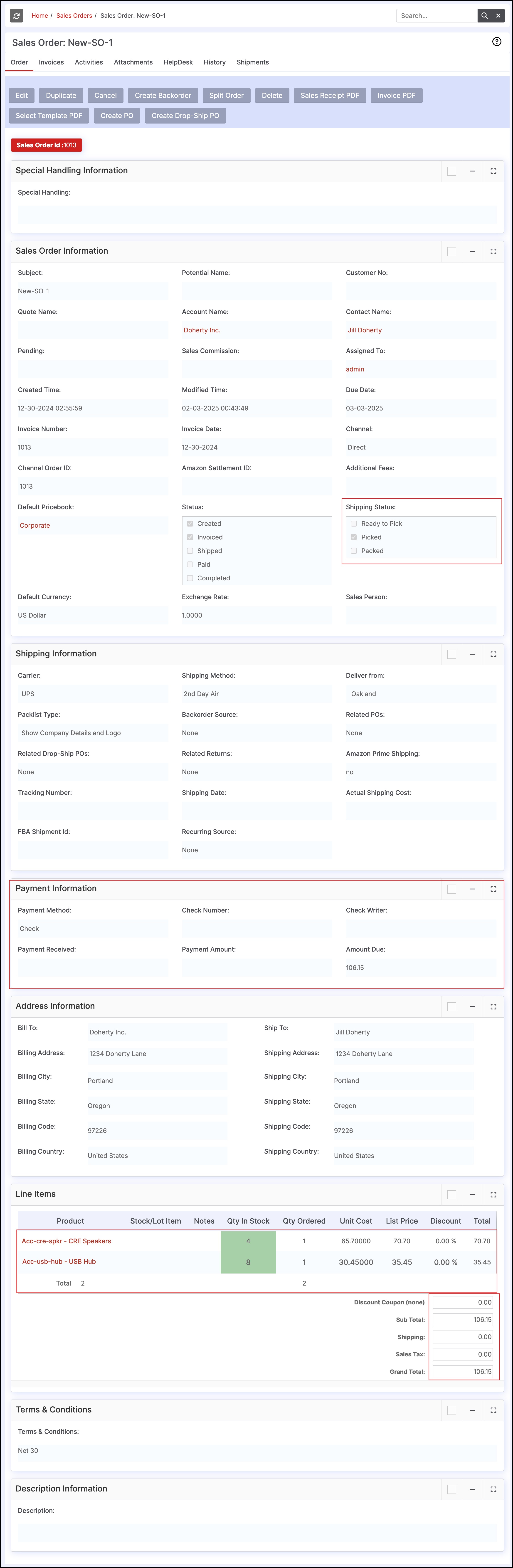Image resolution: width=513 pixels, height=1568 pixels.
Task: Toggle the Completed status checkbox
Action: [190, 578]
